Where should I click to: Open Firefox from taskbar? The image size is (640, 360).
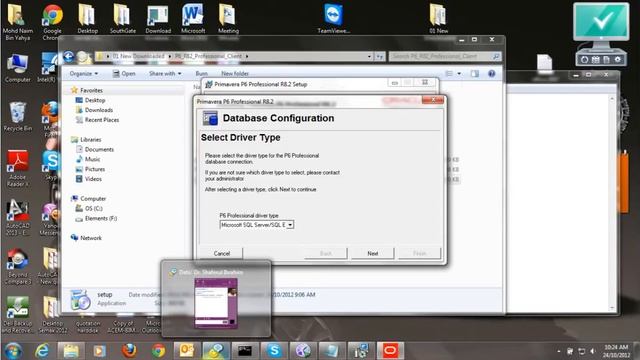coord(129,351)
